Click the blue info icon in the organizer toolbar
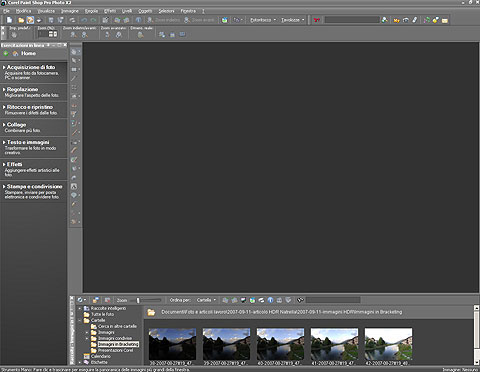Viewport: 480px width, 372px height. pyautogui.click(x=270, y=300)
